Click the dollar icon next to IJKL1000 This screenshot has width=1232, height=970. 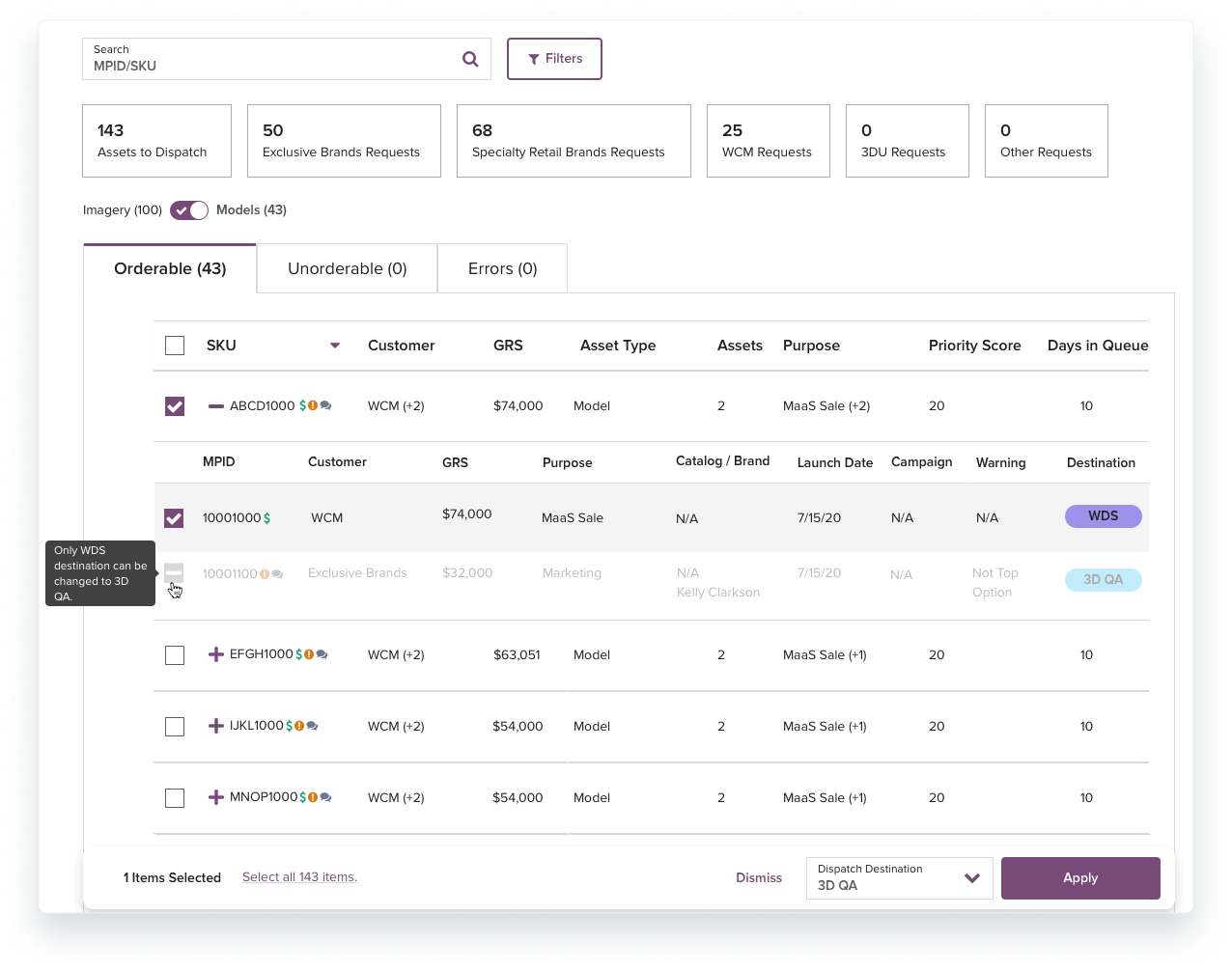[x=290, y=726]
